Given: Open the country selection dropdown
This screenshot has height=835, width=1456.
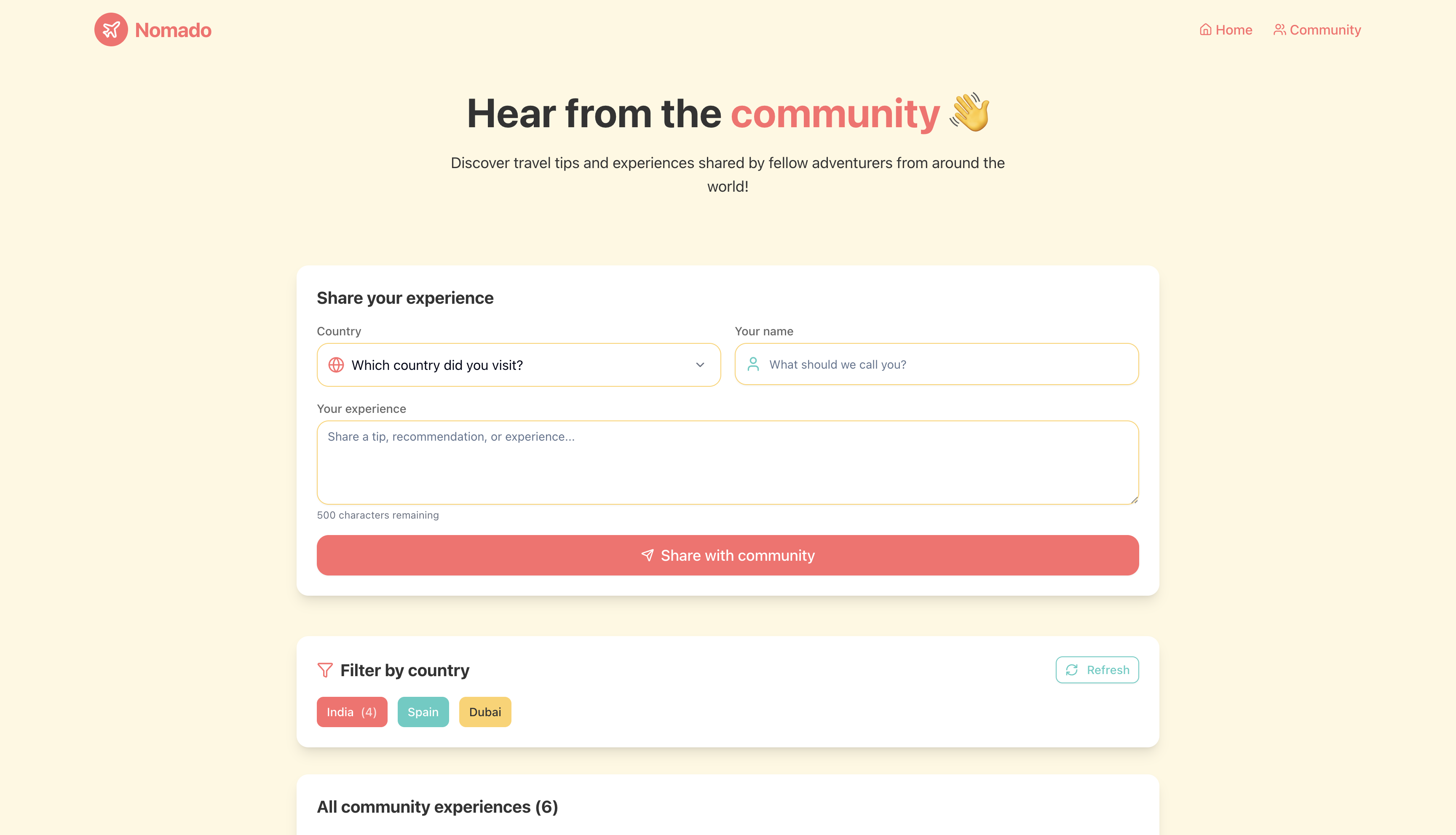Looking at the screenshot, I should pos(518,365).
